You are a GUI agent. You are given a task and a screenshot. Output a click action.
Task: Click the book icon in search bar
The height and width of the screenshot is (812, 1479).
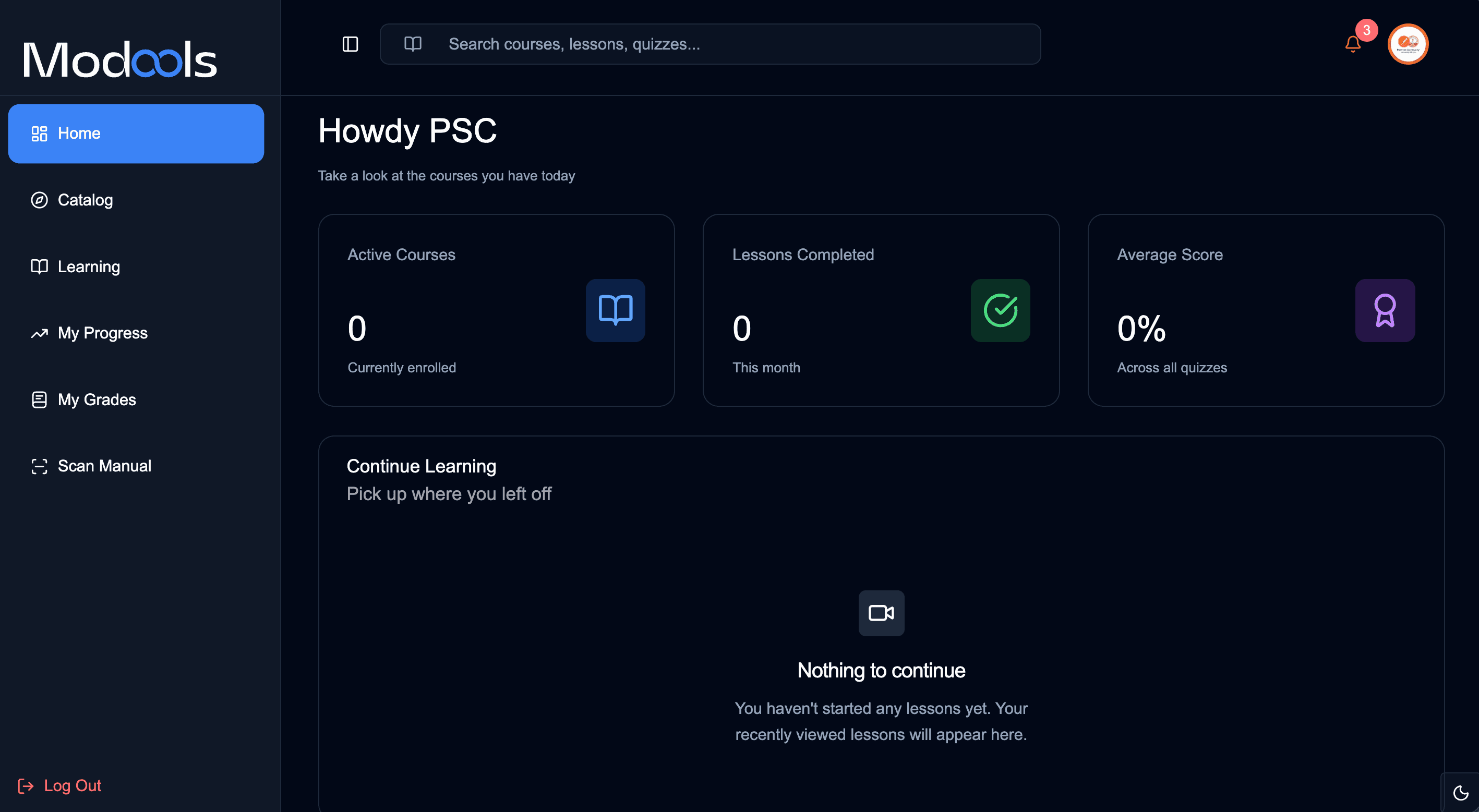tap(413, 44)
